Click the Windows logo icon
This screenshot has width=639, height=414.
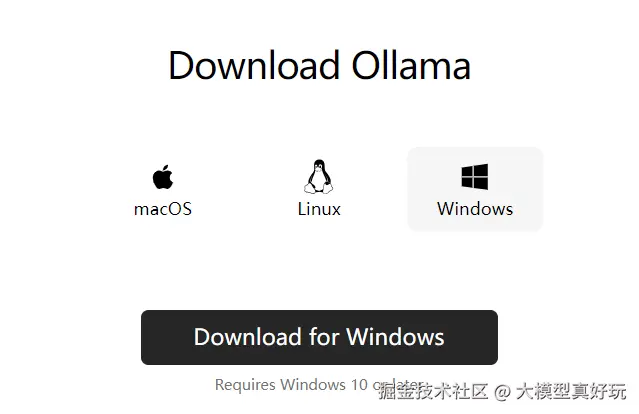point(475,177)
